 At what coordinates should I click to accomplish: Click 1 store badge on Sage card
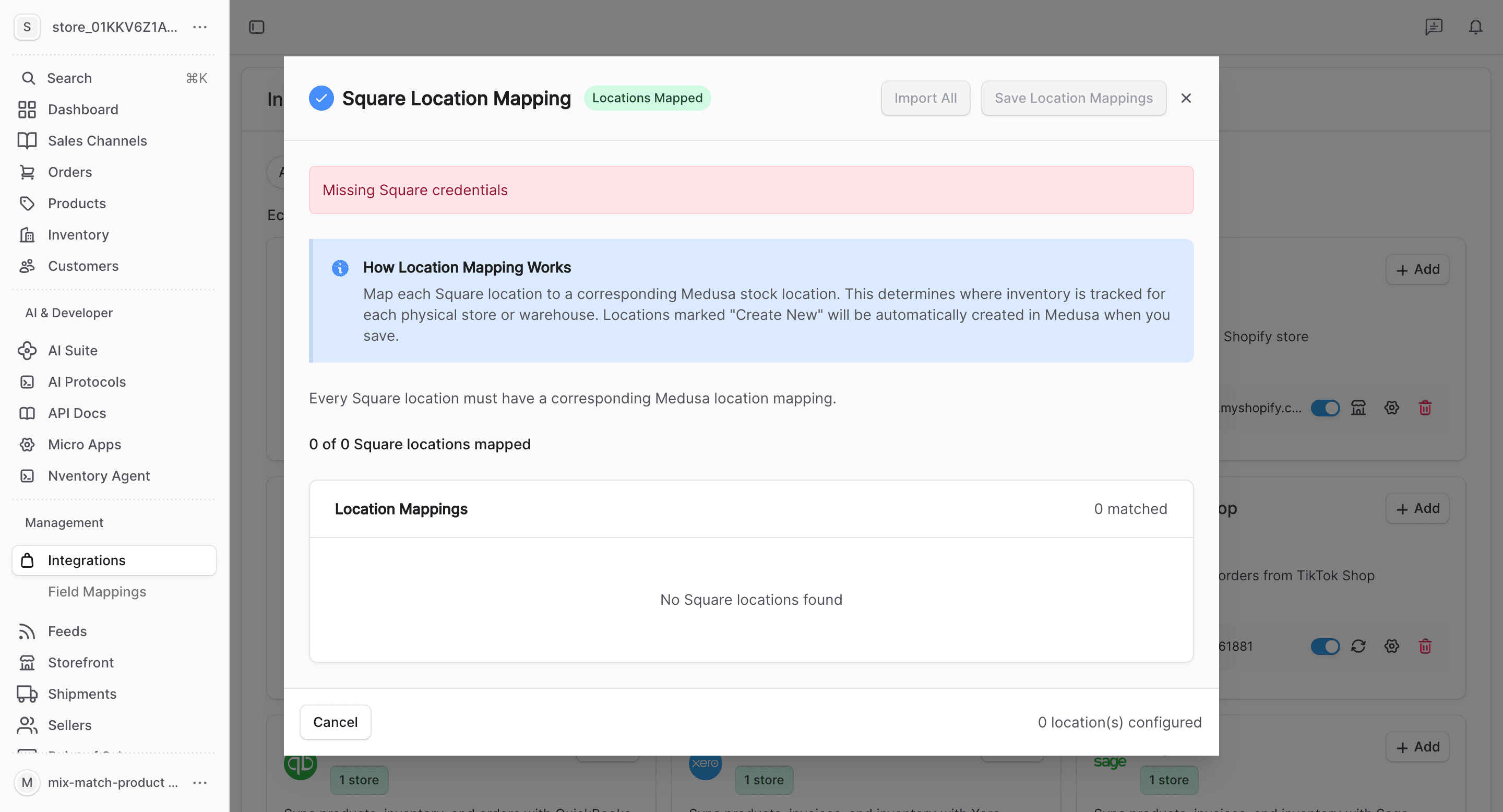(x=1168, y=780)
